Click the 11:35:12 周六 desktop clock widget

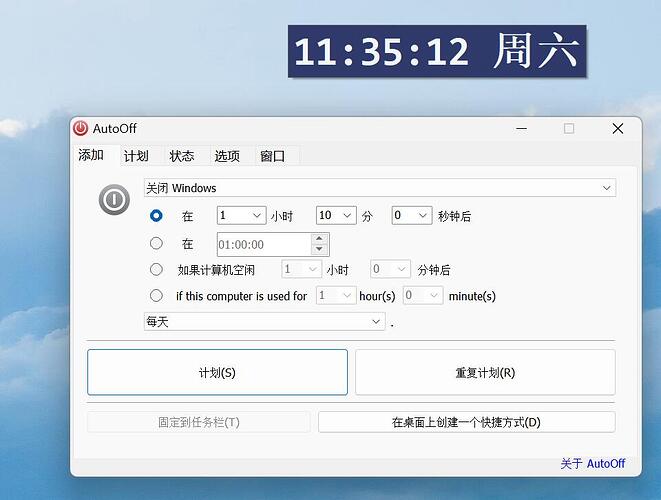click(437, 51)
